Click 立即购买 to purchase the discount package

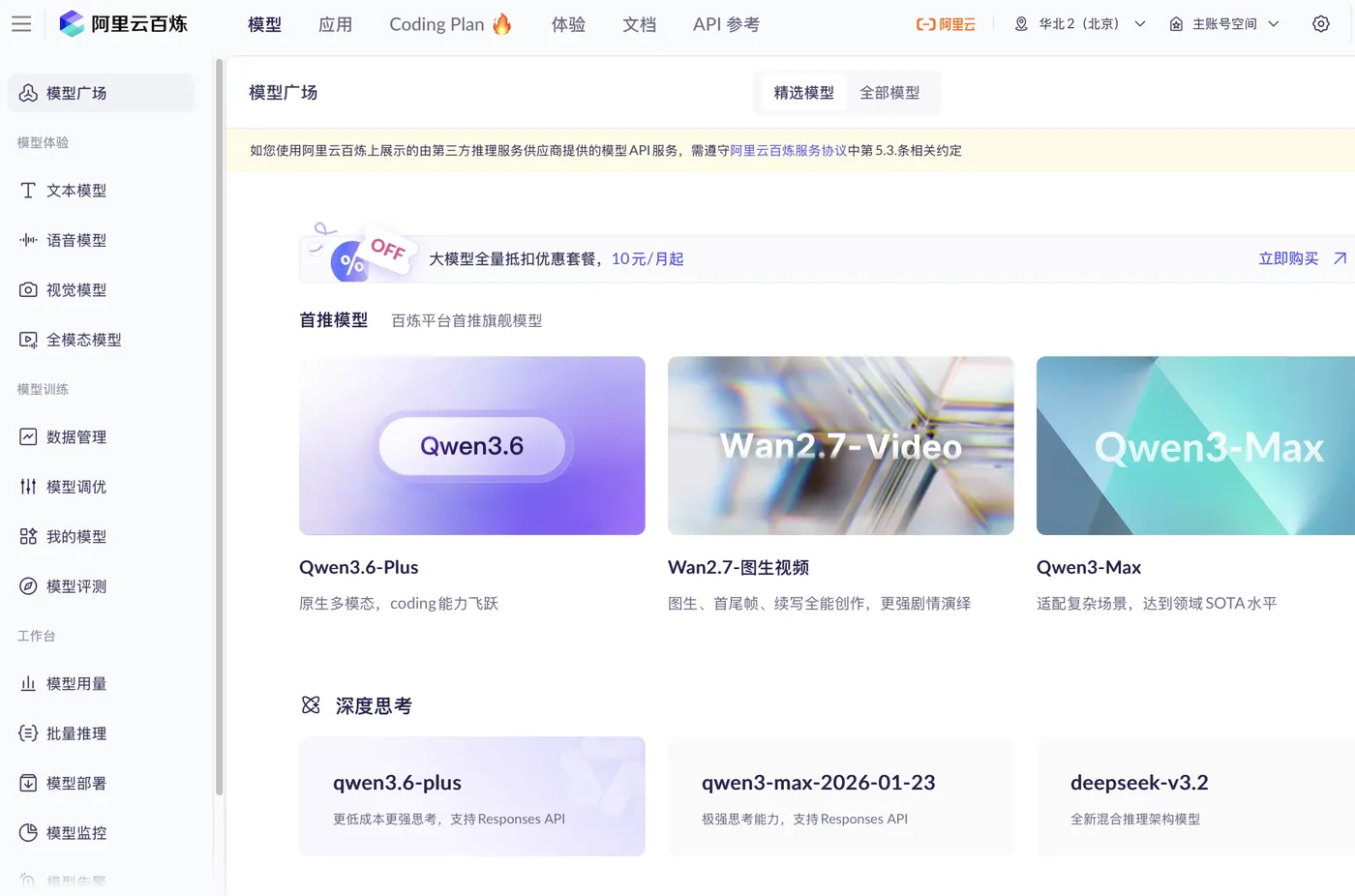(x=1289, y=258)
